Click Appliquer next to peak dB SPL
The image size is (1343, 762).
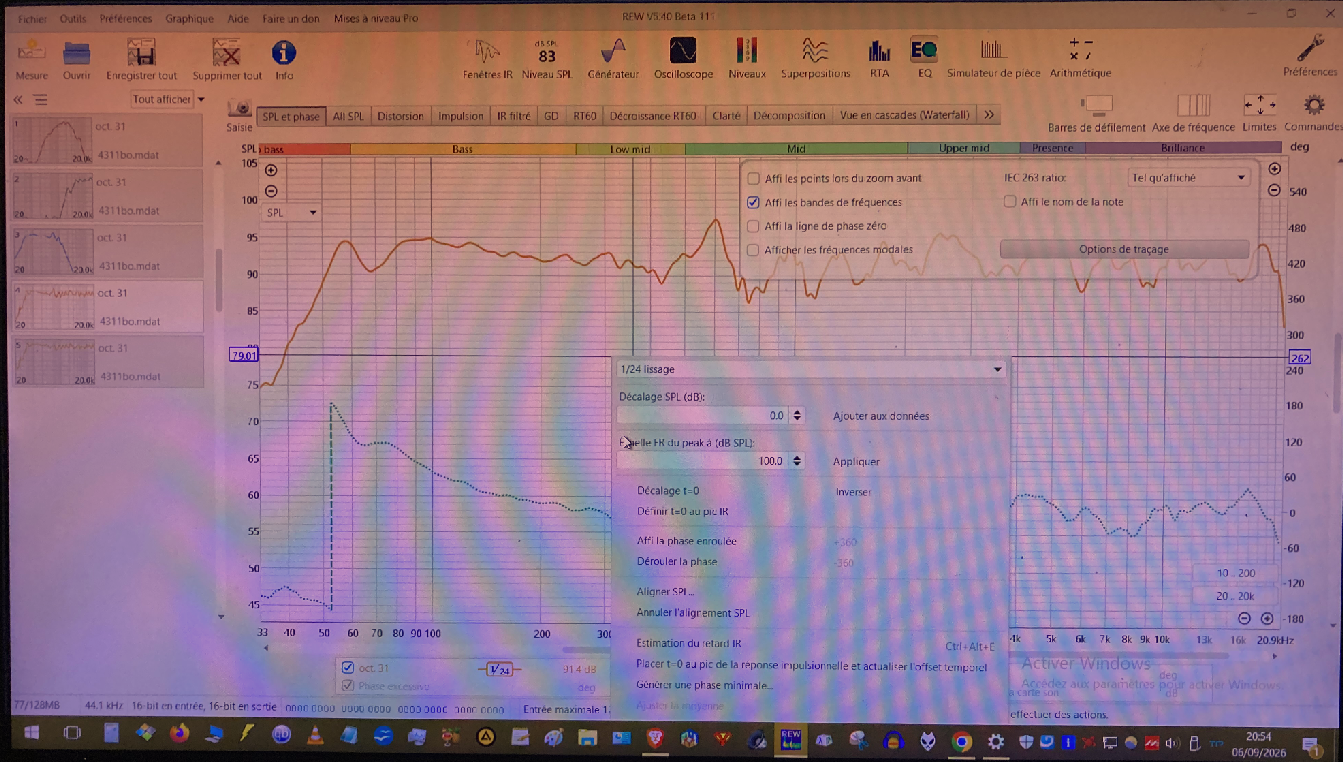pyautogui.click(x=856, y=462)
